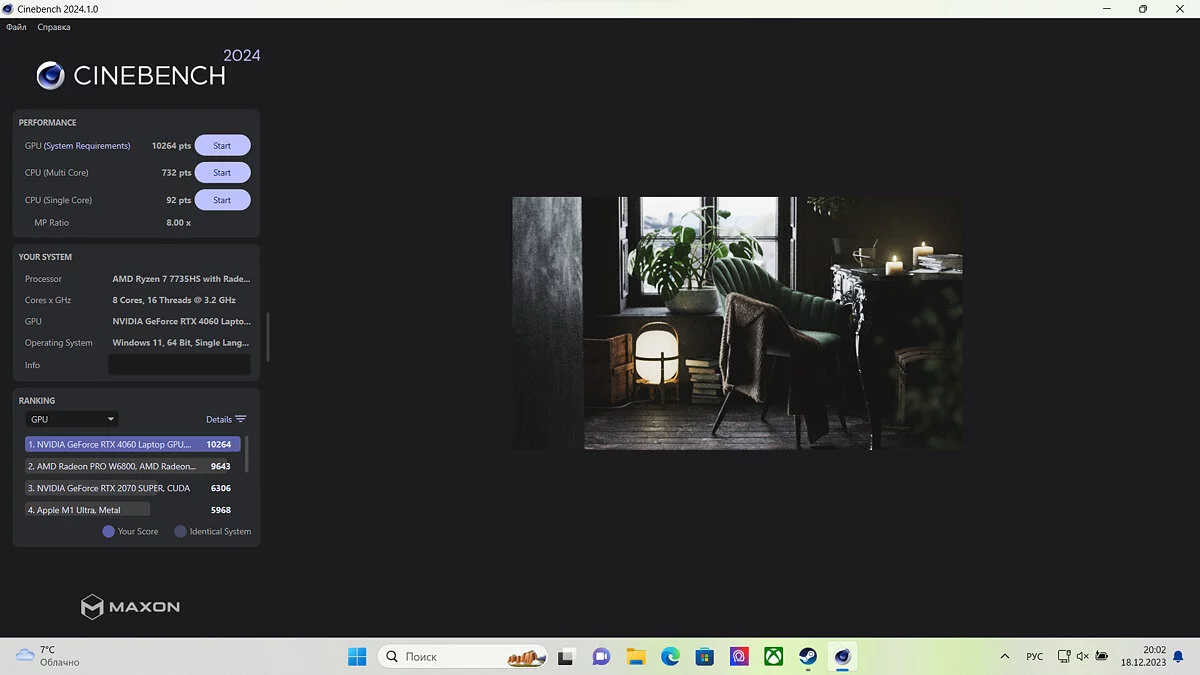The height and width of the screenshot is (675, 1200).
Task: Start the GPU benchmark test
Action: pyautogui.click(x=222, y=146)
